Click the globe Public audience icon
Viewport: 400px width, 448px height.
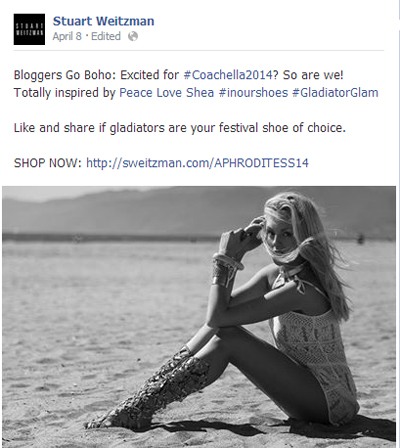133,36
